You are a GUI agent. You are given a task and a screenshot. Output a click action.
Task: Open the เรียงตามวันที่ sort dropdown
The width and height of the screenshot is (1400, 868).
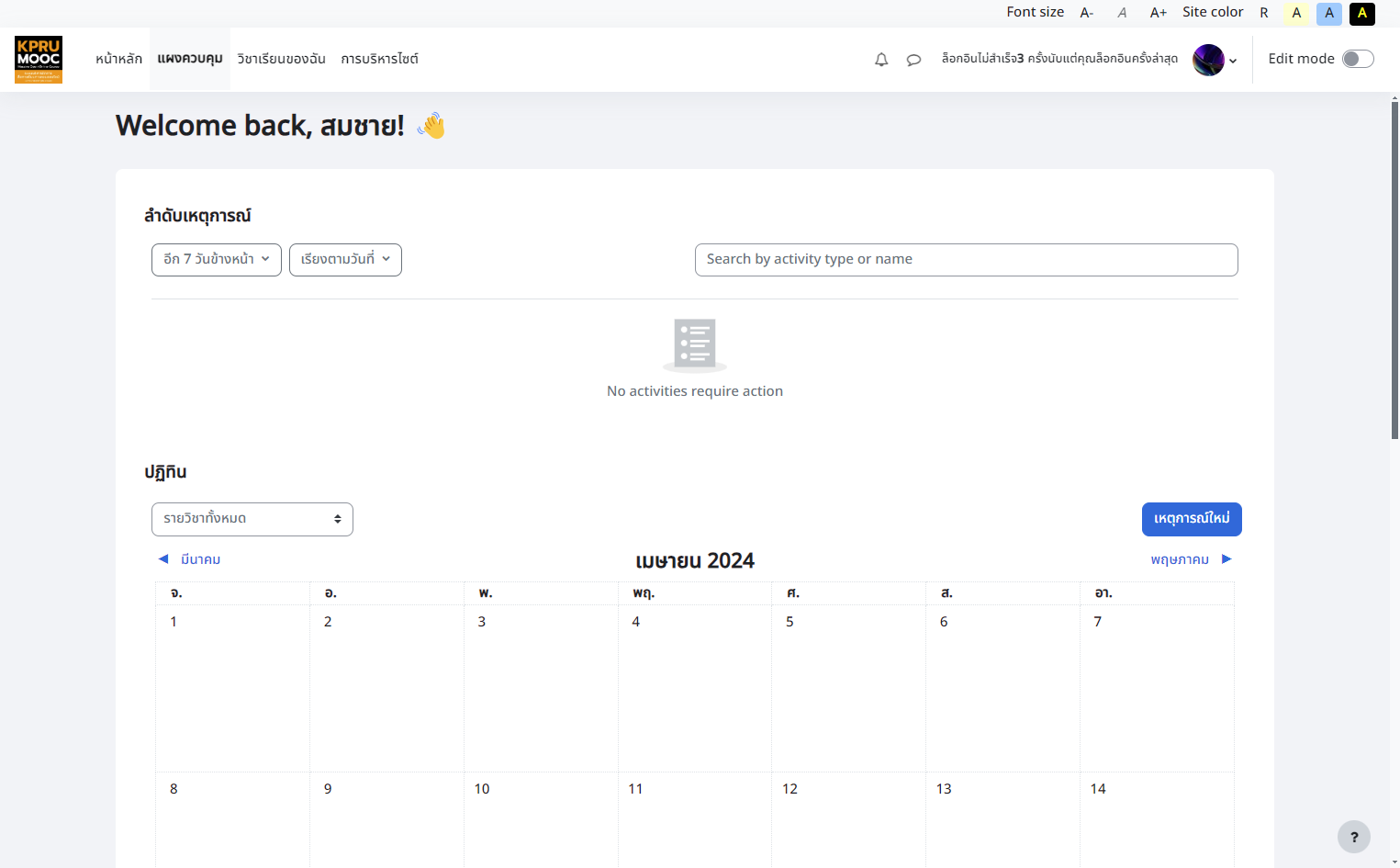click(x=345, y=260)
